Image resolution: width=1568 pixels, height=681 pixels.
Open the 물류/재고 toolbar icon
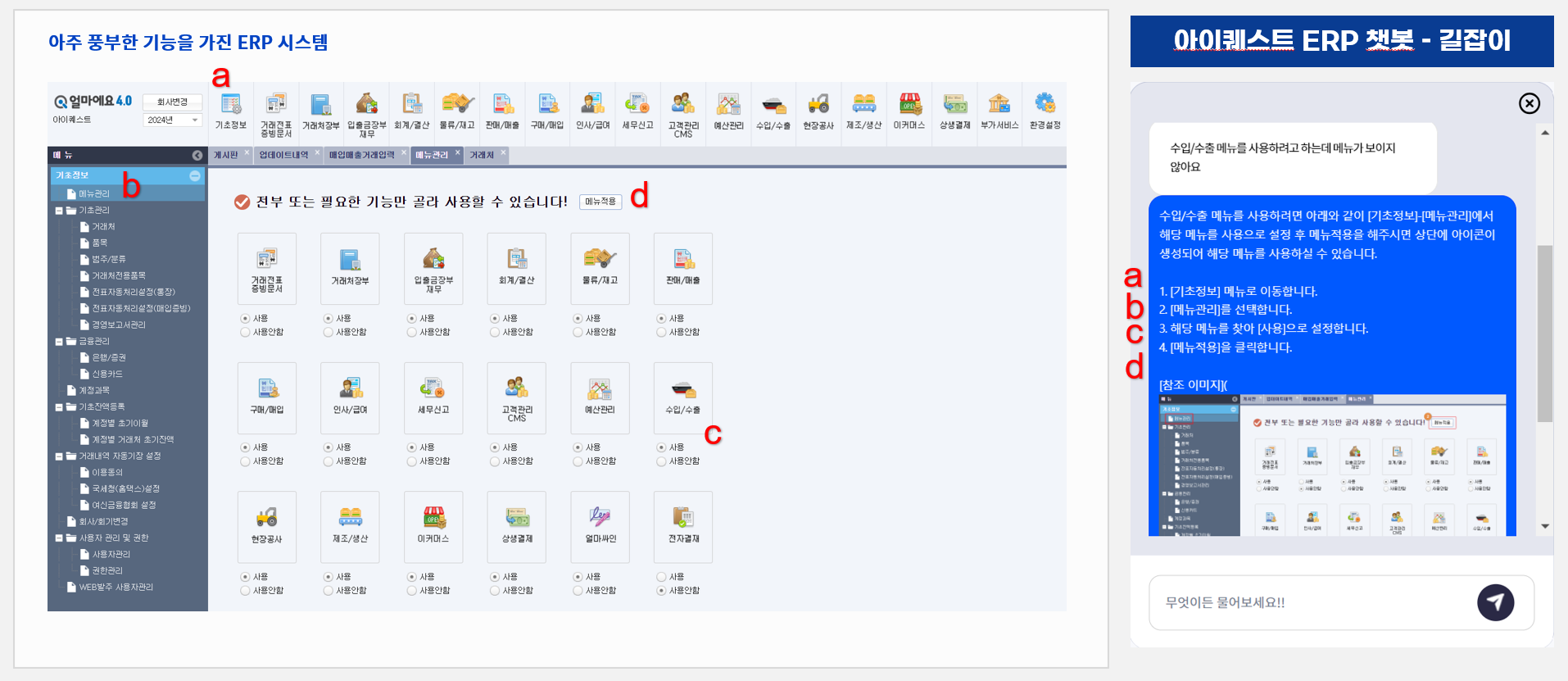(456, 111)
